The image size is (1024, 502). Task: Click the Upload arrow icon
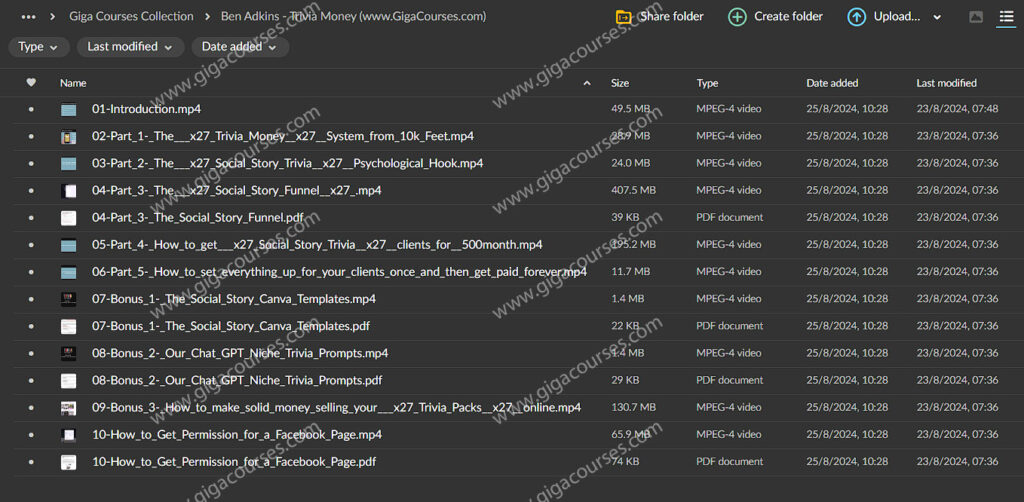point(856,17)
